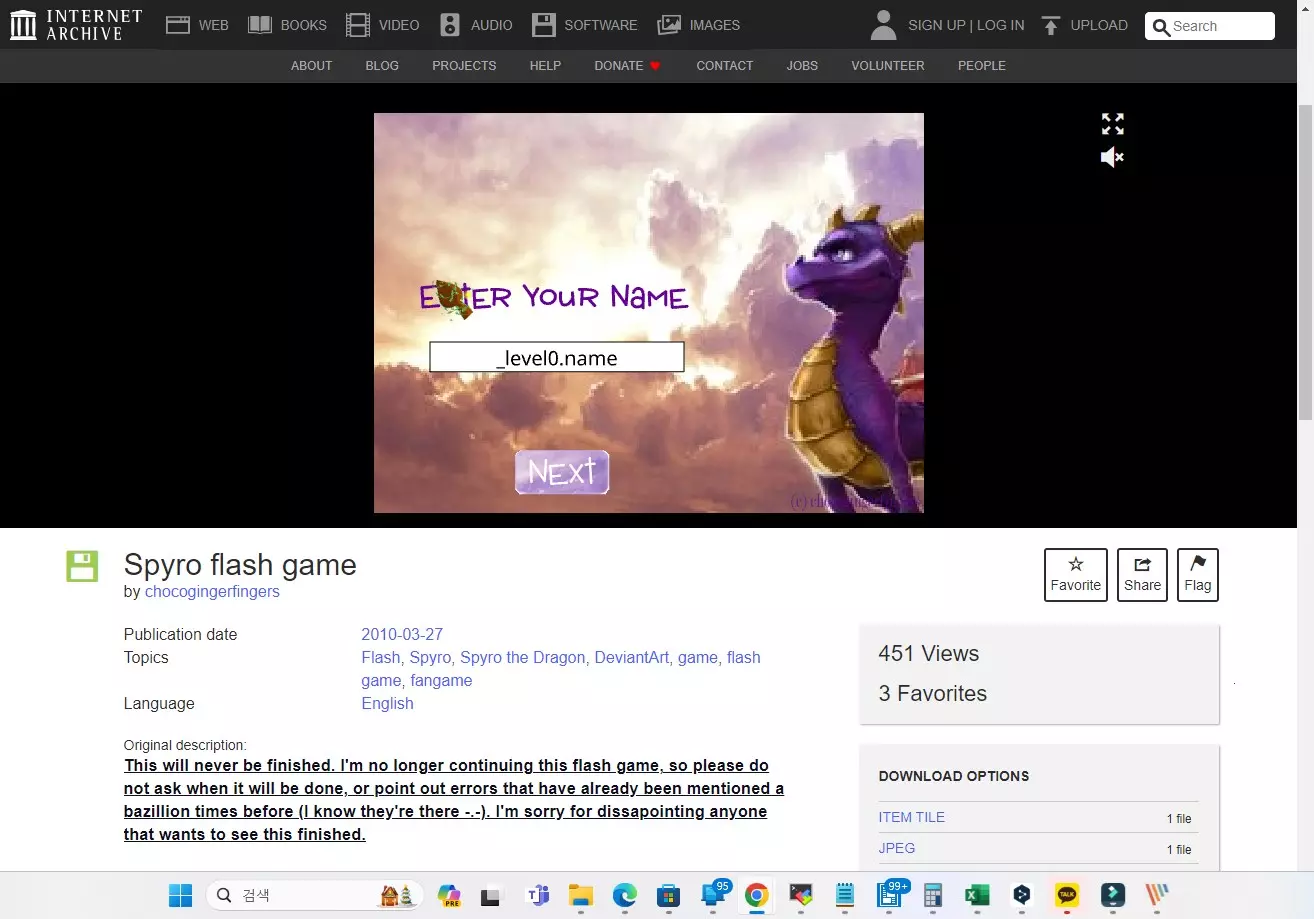Open Google Chrome from the taskbar
This screenshot has width=1314, height=919.
point(757,895)
